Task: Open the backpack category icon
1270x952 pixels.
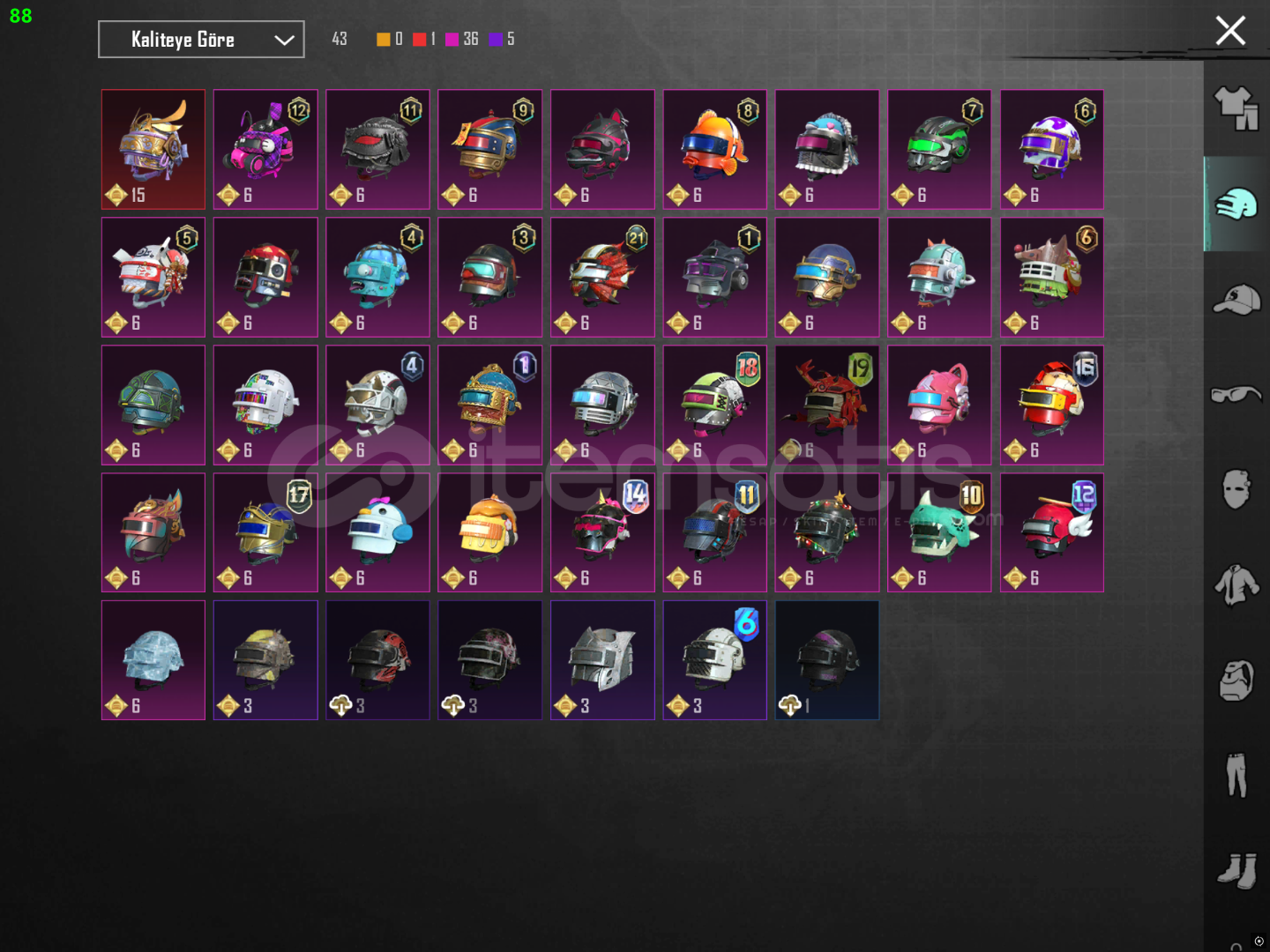Action: tap(1236, 680)
